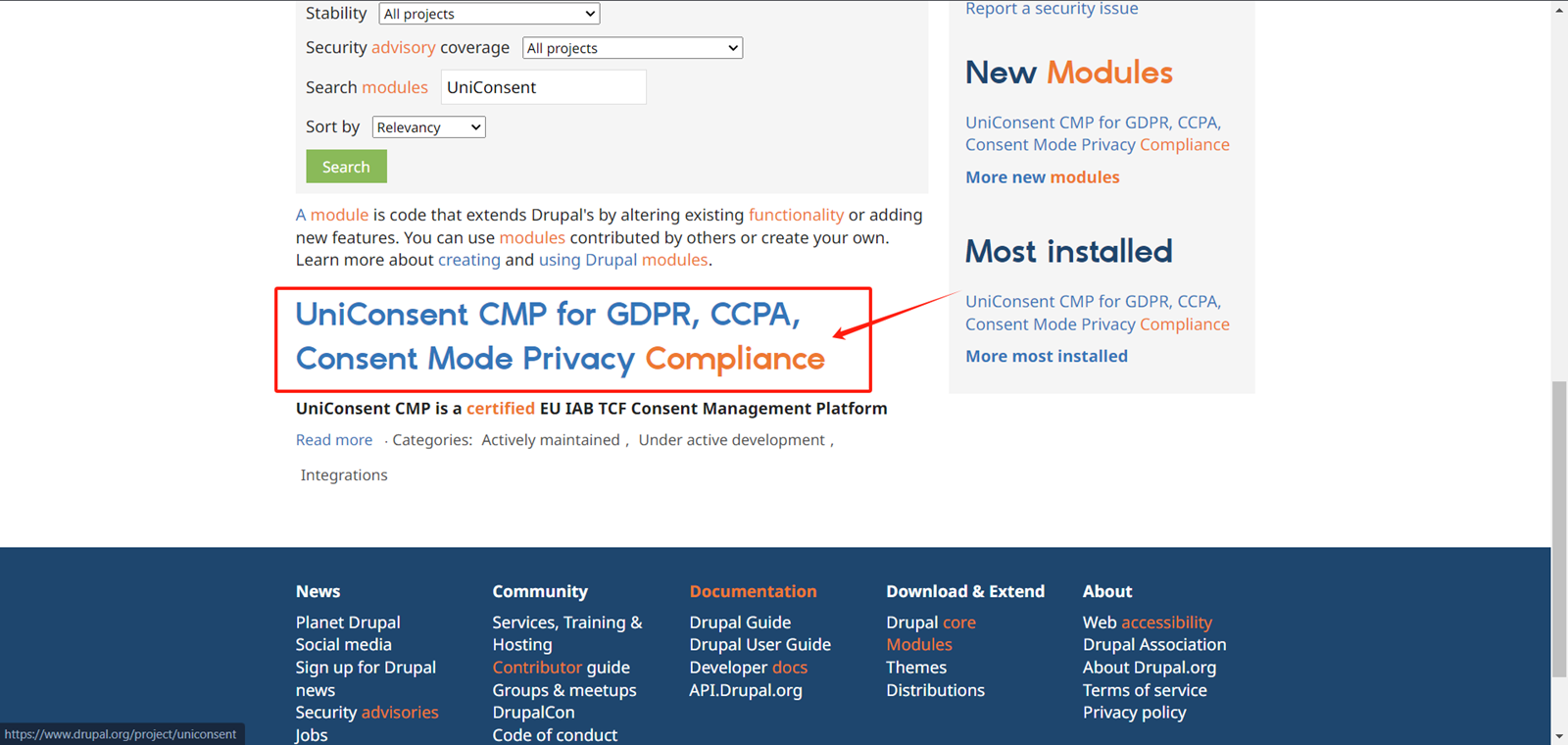Image resolution: width=1568 pixels, height=745 pixels.
Task: Open 'A module' link in description
Action: 332,215
